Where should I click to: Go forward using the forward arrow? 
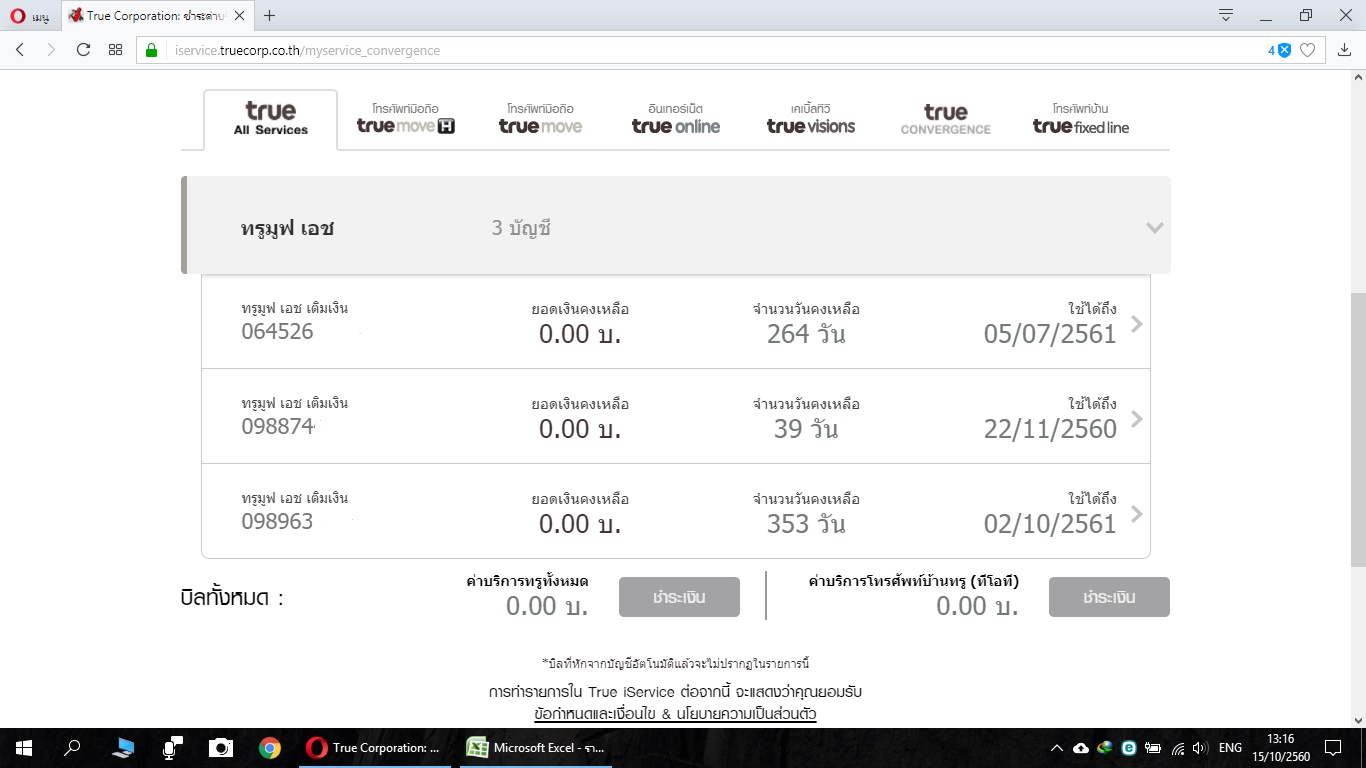[51, 50]
